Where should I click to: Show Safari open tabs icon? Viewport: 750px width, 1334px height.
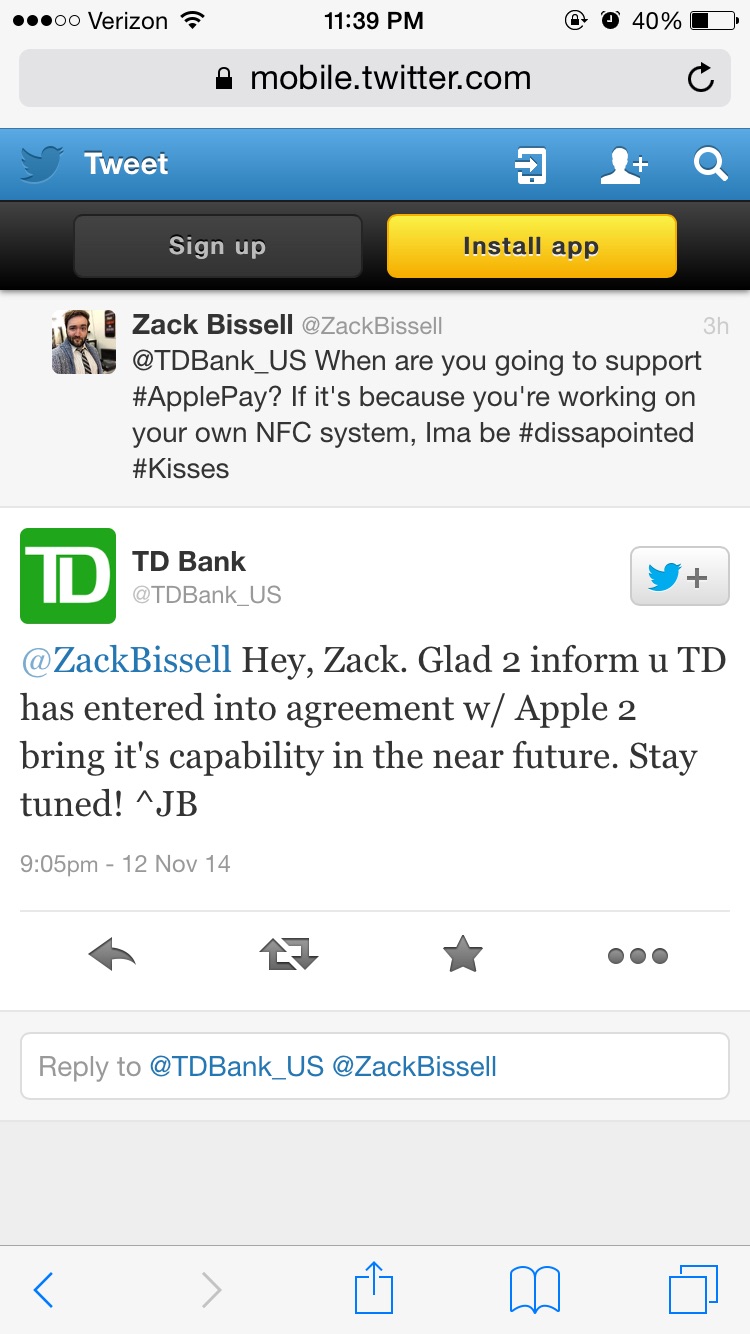(693, 1290)
